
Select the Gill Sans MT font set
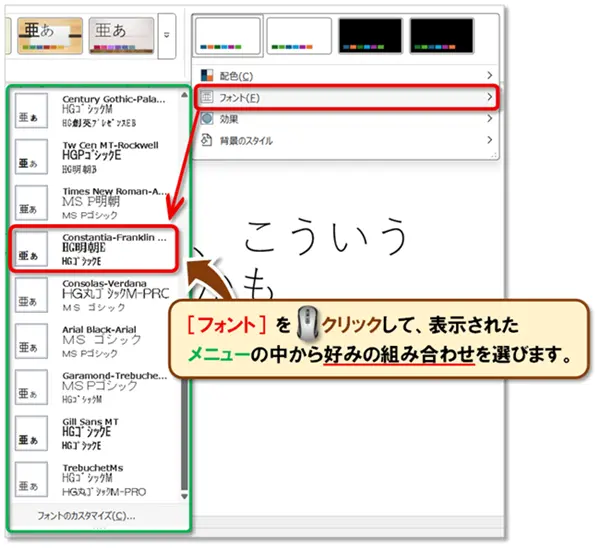pyautogui.click(x=96, y=433)
